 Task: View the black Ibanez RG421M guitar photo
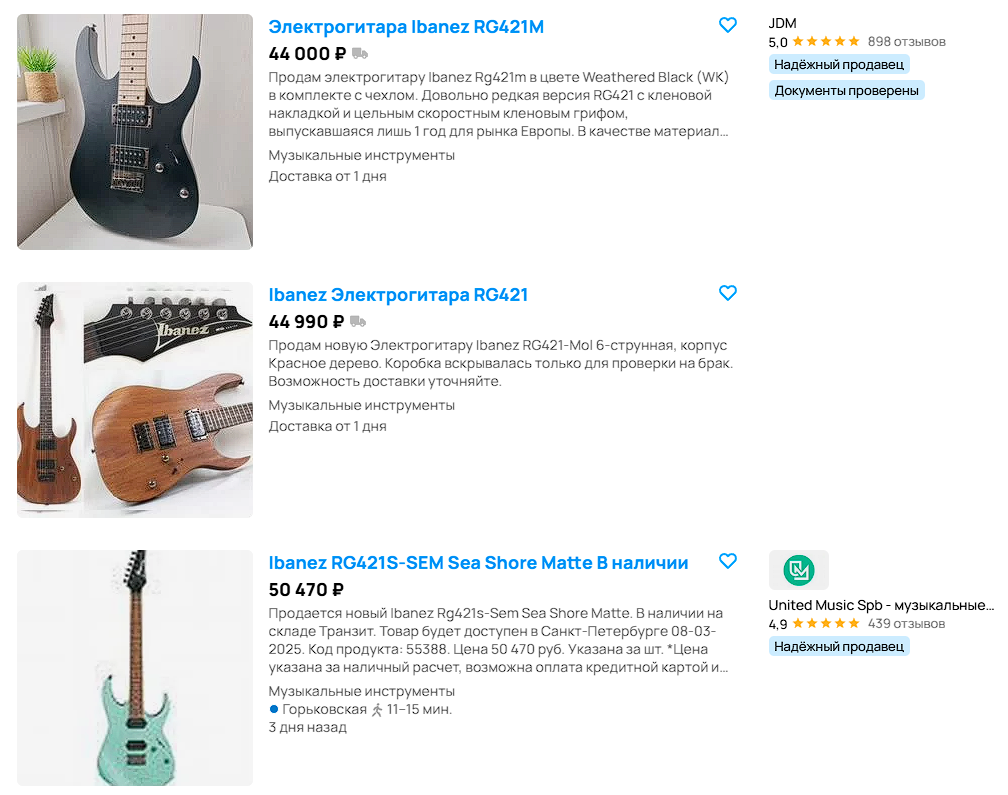(x=135, y=132)
